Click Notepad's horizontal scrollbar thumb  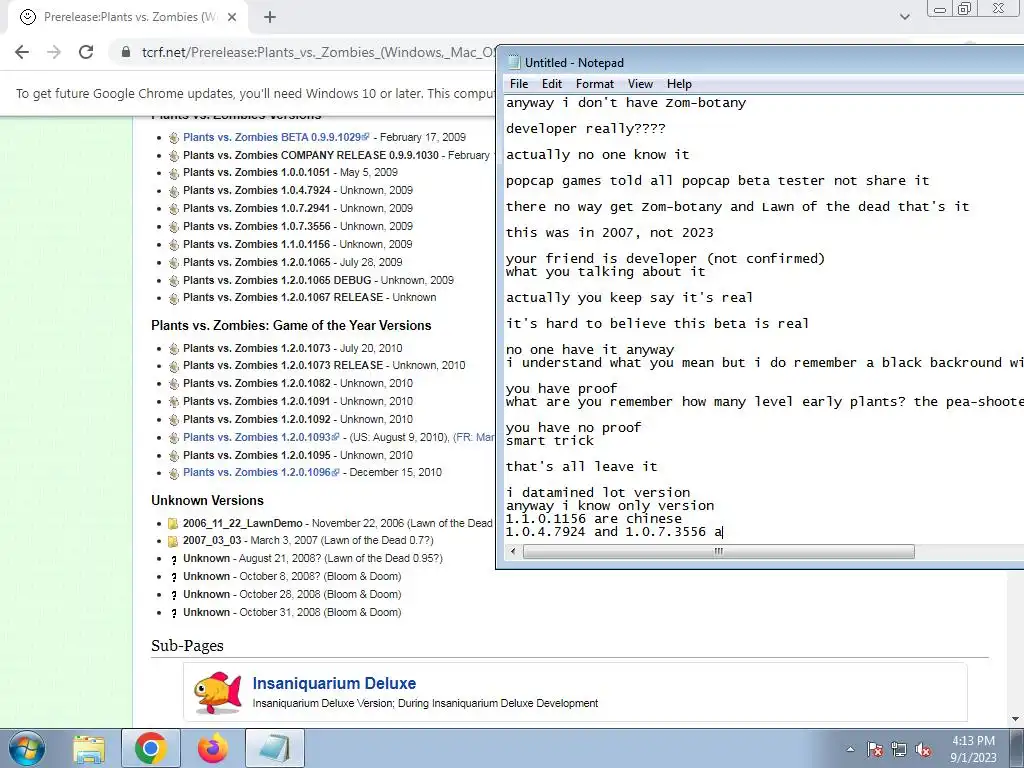(718, 552)
